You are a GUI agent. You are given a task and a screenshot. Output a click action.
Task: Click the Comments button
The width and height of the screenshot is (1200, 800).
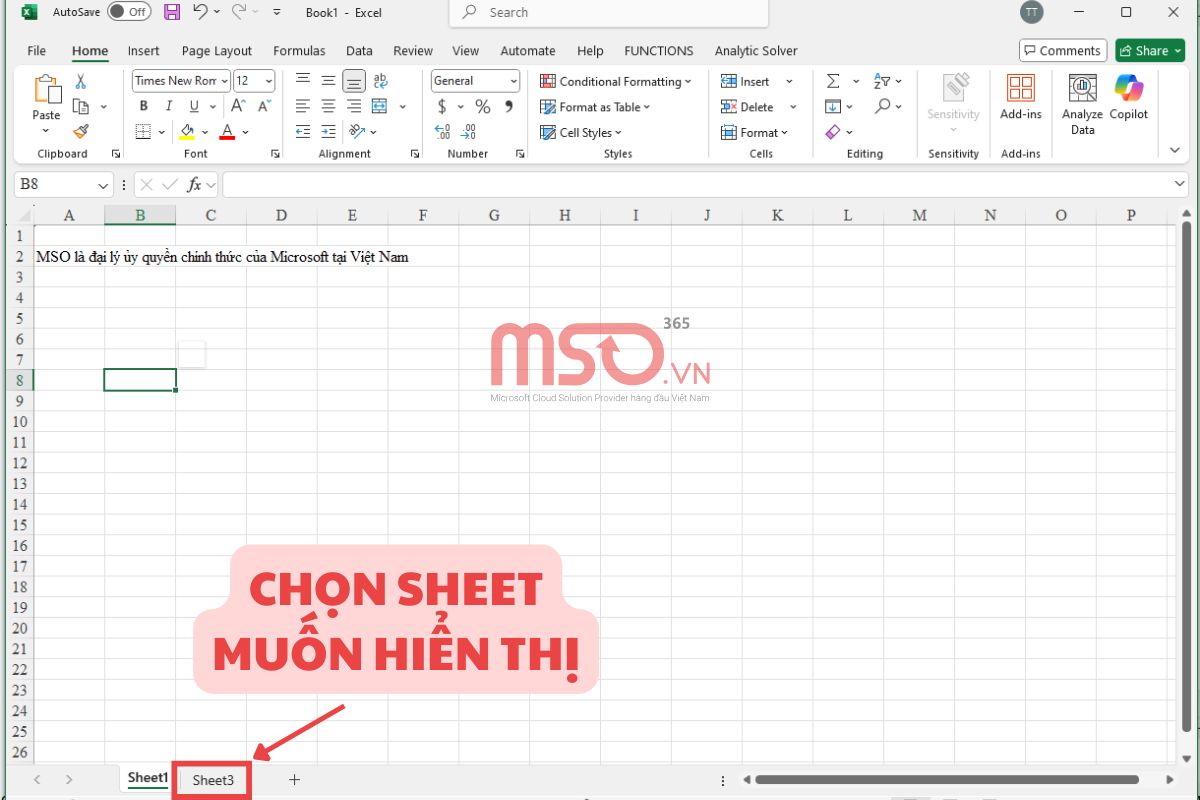click(x=1061, y=51)
